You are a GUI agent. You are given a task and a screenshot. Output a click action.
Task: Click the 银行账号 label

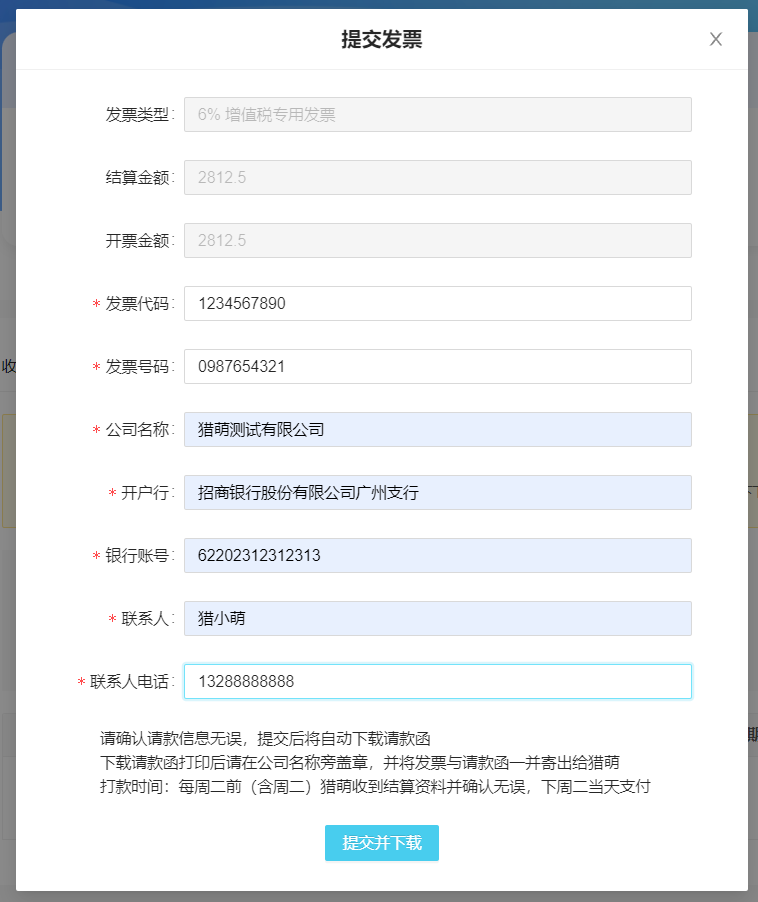[x=137, y=555]
